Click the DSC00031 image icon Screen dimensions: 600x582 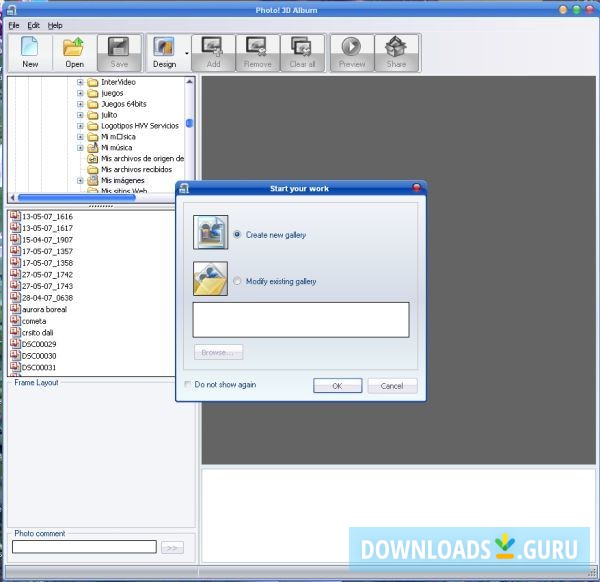(x=15, y=367)
